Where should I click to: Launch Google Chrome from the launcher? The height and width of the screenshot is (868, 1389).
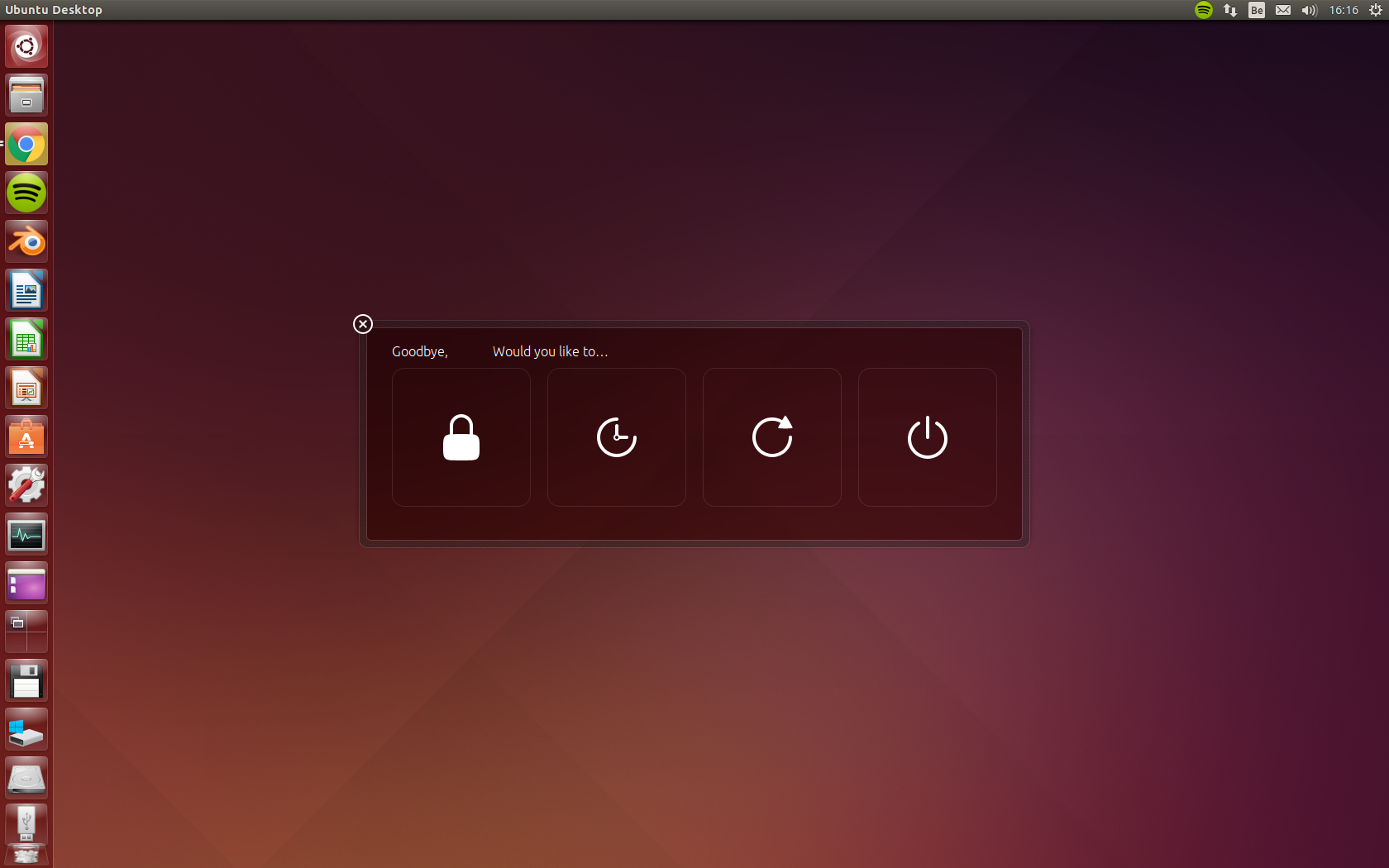(x=26, y=144)
